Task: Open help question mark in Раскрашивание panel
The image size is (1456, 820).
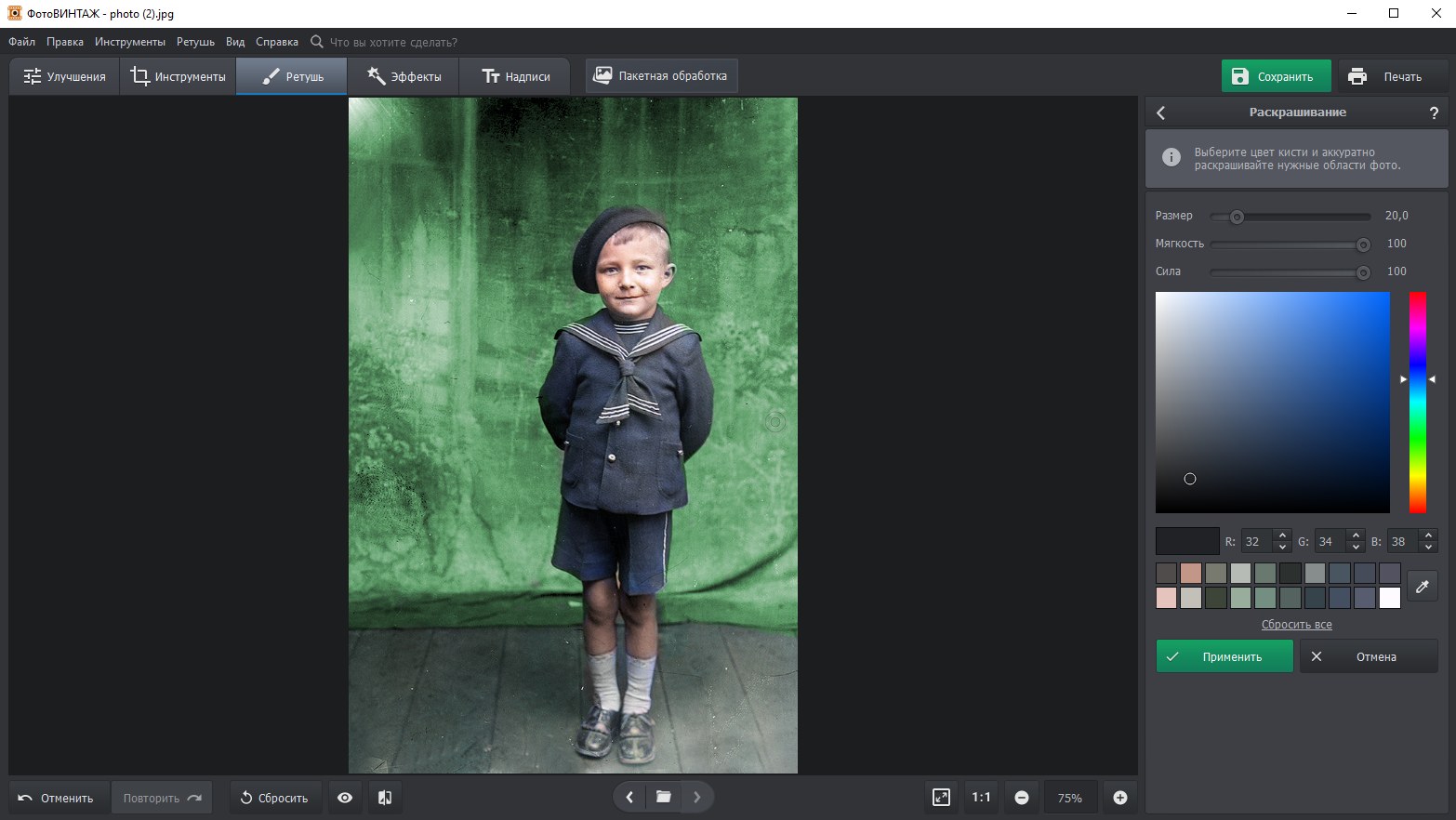Action: point(1434,112)
